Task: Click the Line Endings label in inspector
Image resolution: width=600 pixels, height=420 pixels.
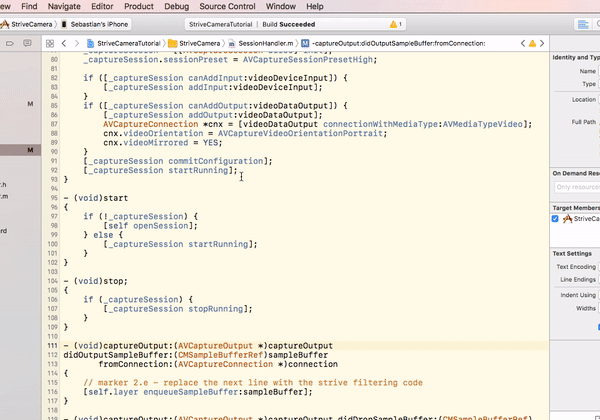Action: (x=578, y=280)
